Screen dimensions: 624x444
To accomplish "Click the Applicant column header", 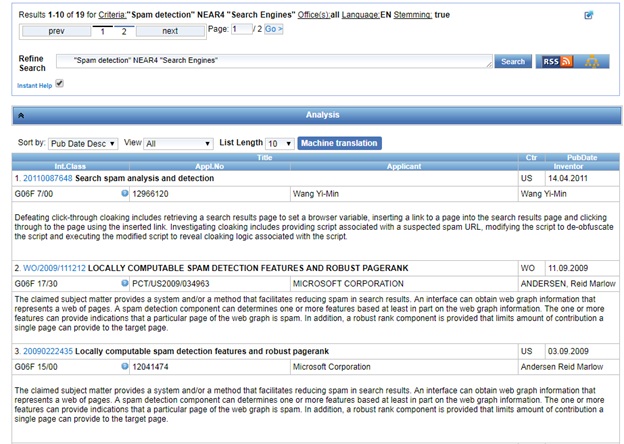I will [x=404, y=166].
